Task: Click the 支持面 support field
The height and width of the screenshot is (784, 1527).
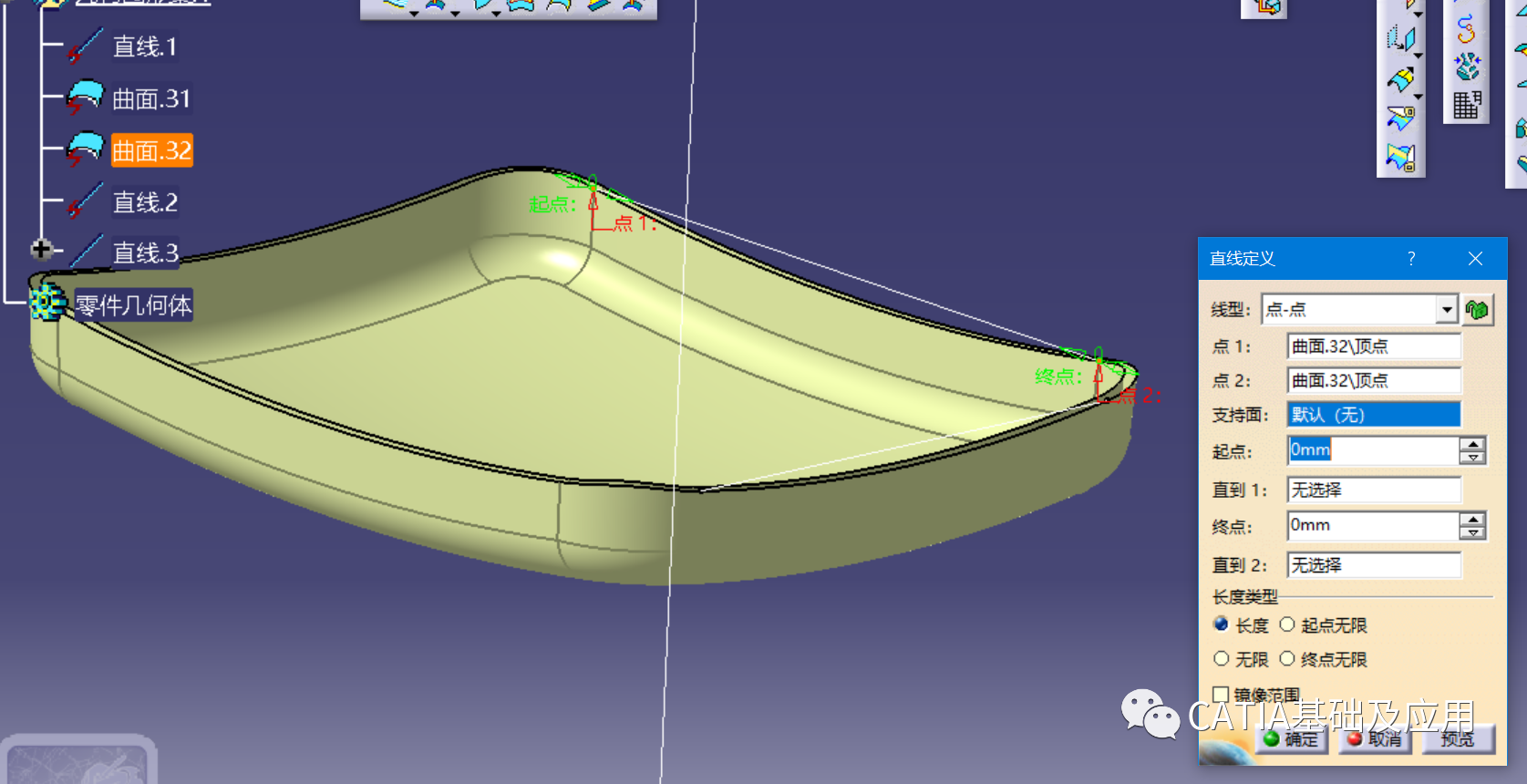Action: coord(1374,415)
